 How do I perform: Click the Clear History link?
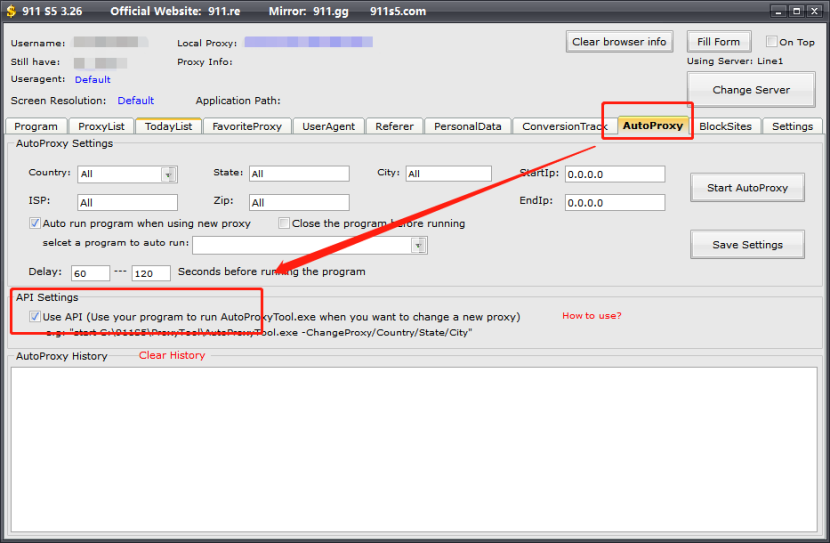[x=172, y=355]
